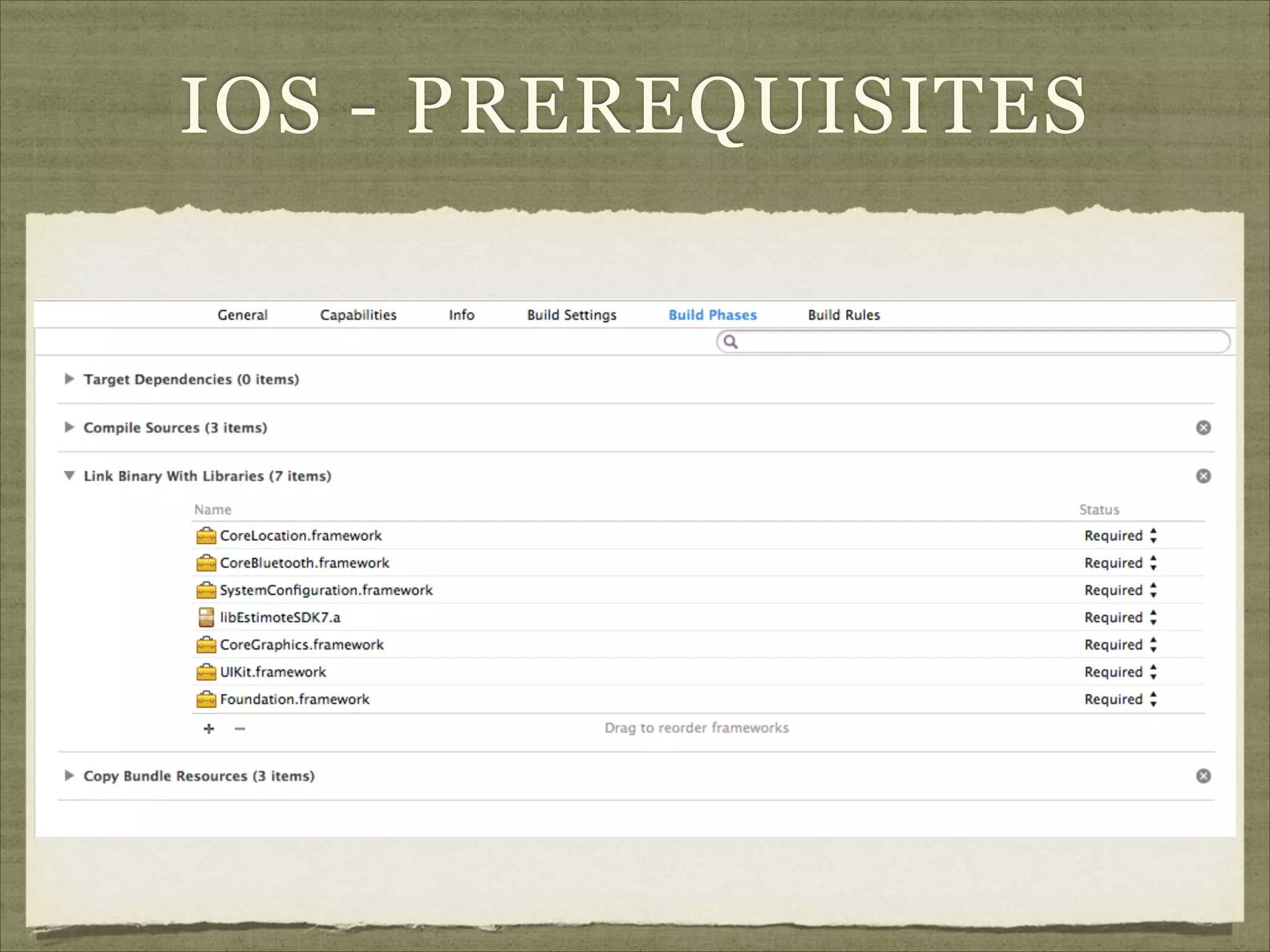1270x952 pixels.
Task: Delete the Compile Sources phase with X icon
Action: [1203, 428]
